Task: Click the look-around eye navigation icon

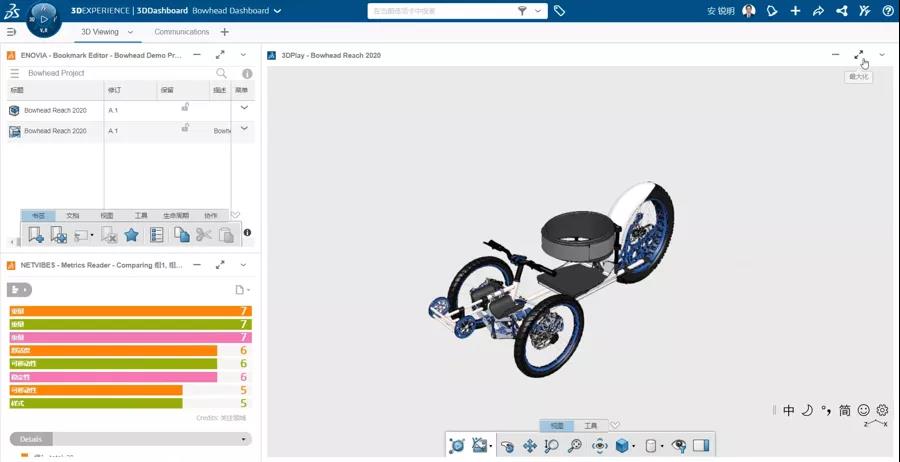Action: [x=600, y=445]
